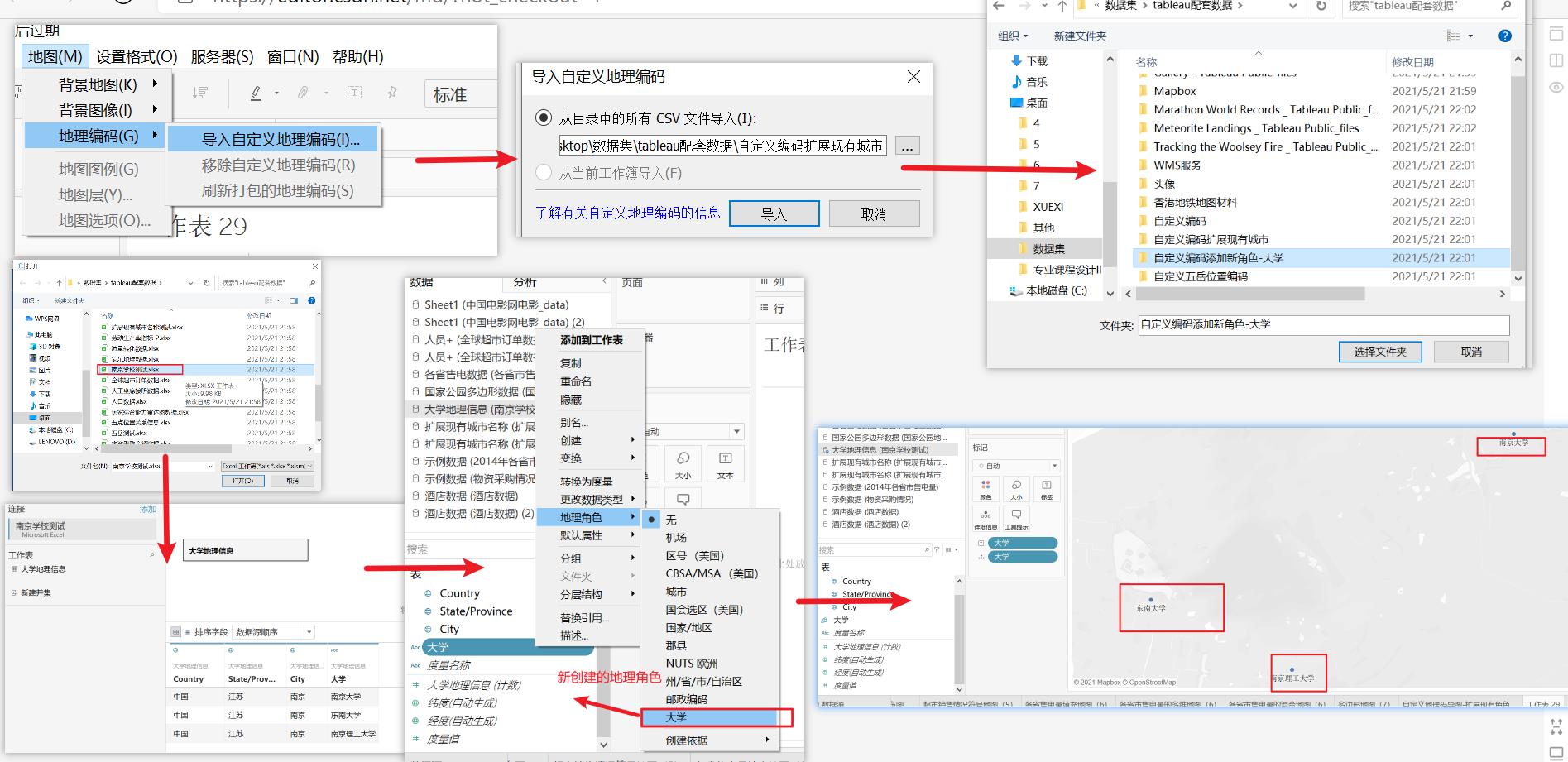Screen dimensions: 1568x762
Task: Select the 下载 downloads shortcut
Action: pyautogui.click(x=1029, y=61)
